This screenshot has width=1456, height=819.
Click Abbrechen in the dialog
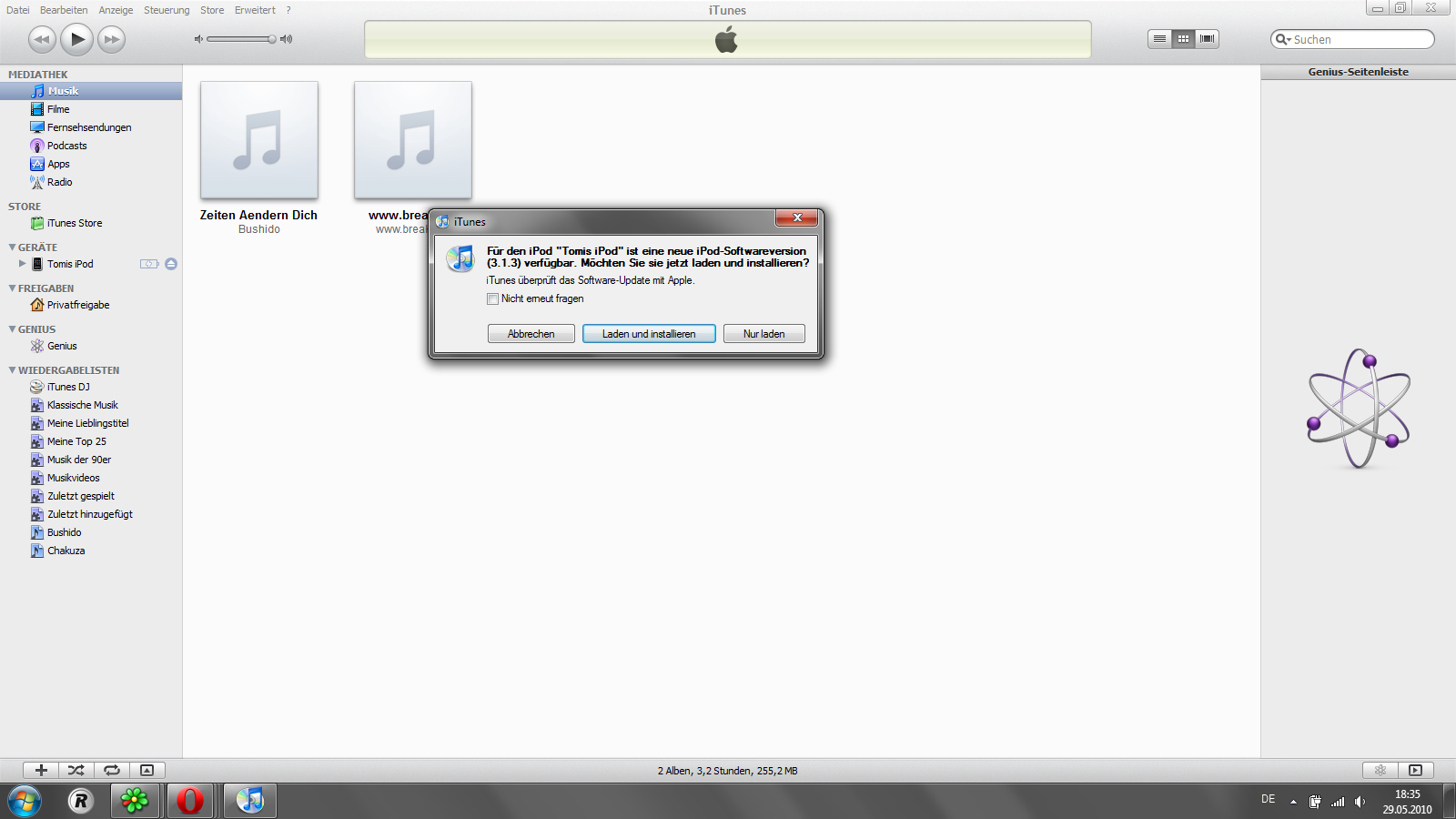(x=531, y=334)
